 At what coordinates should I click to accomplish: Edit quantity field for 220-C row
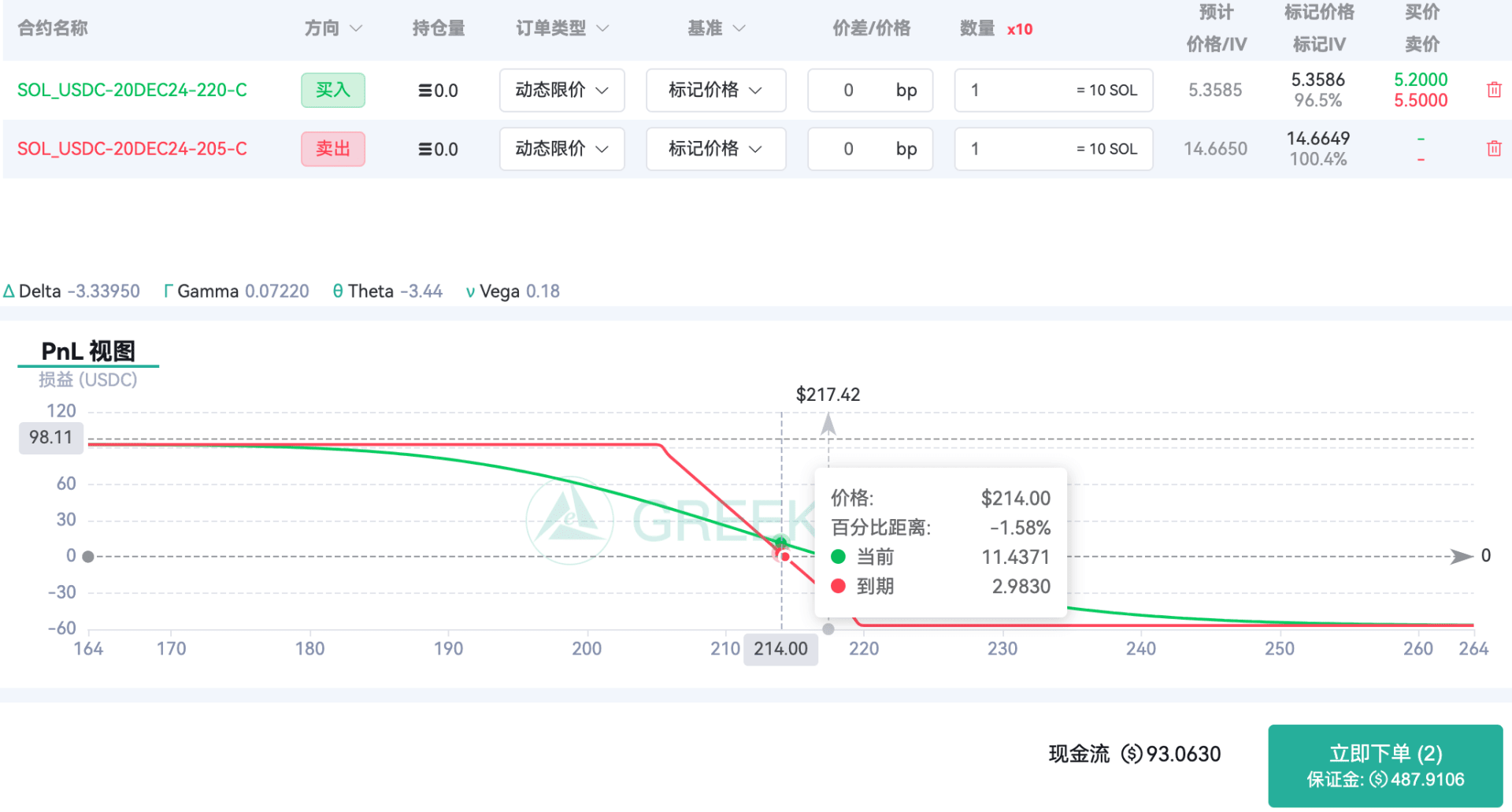[x=1054, y=90]
